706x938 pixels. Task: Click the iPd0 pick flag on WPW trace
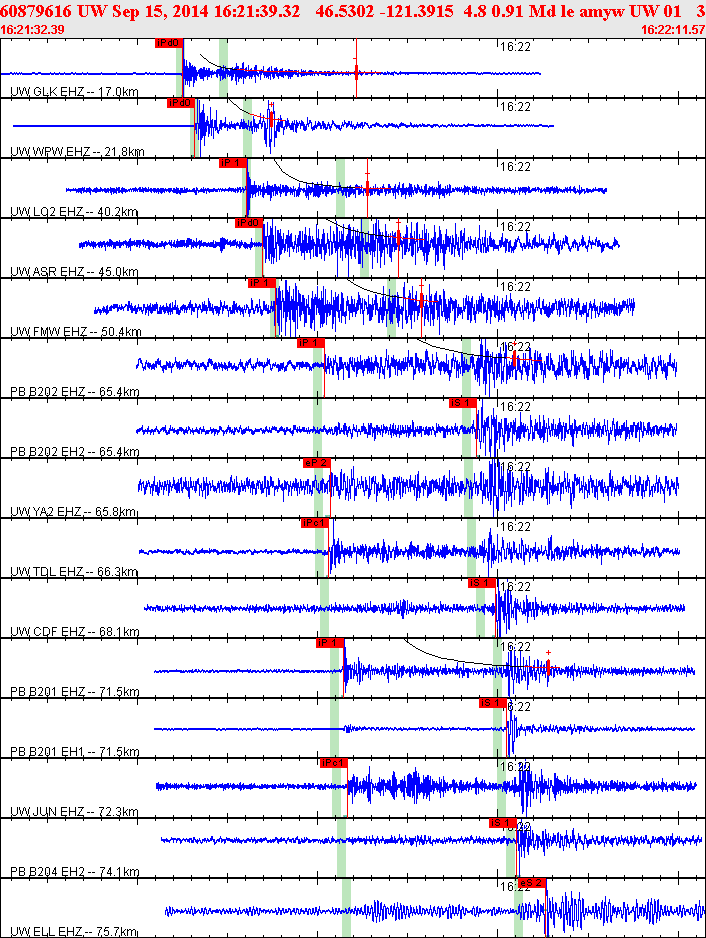pos(181,103)
